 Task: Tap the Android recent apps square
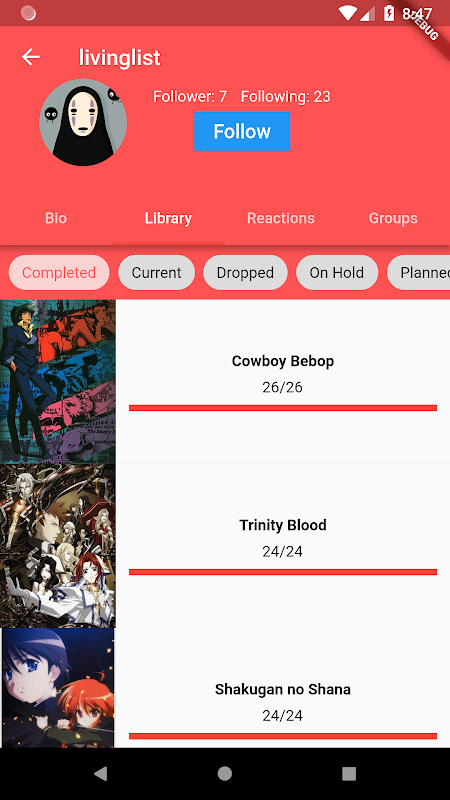[x=349, y=773]
